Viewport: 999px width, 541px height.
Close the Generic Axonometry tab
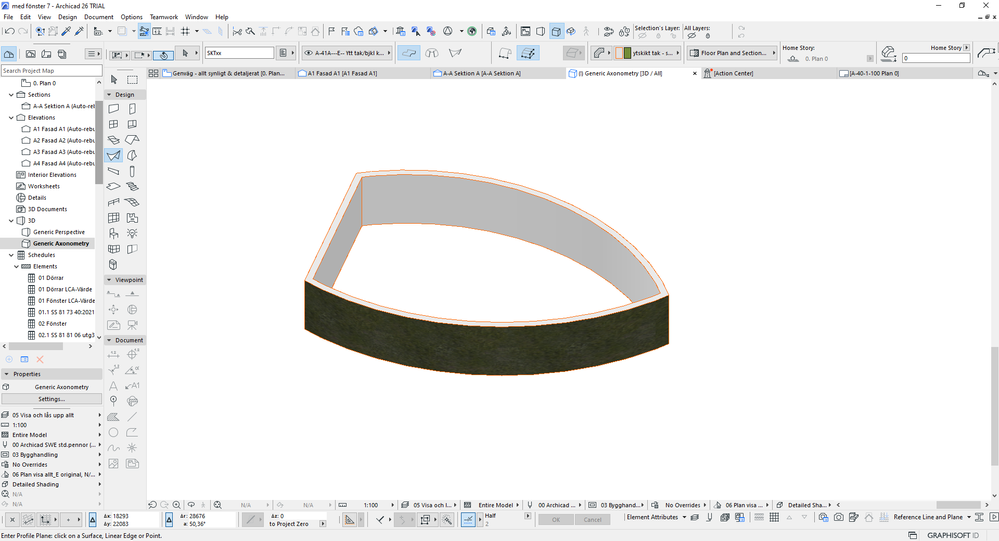point(694,73)
